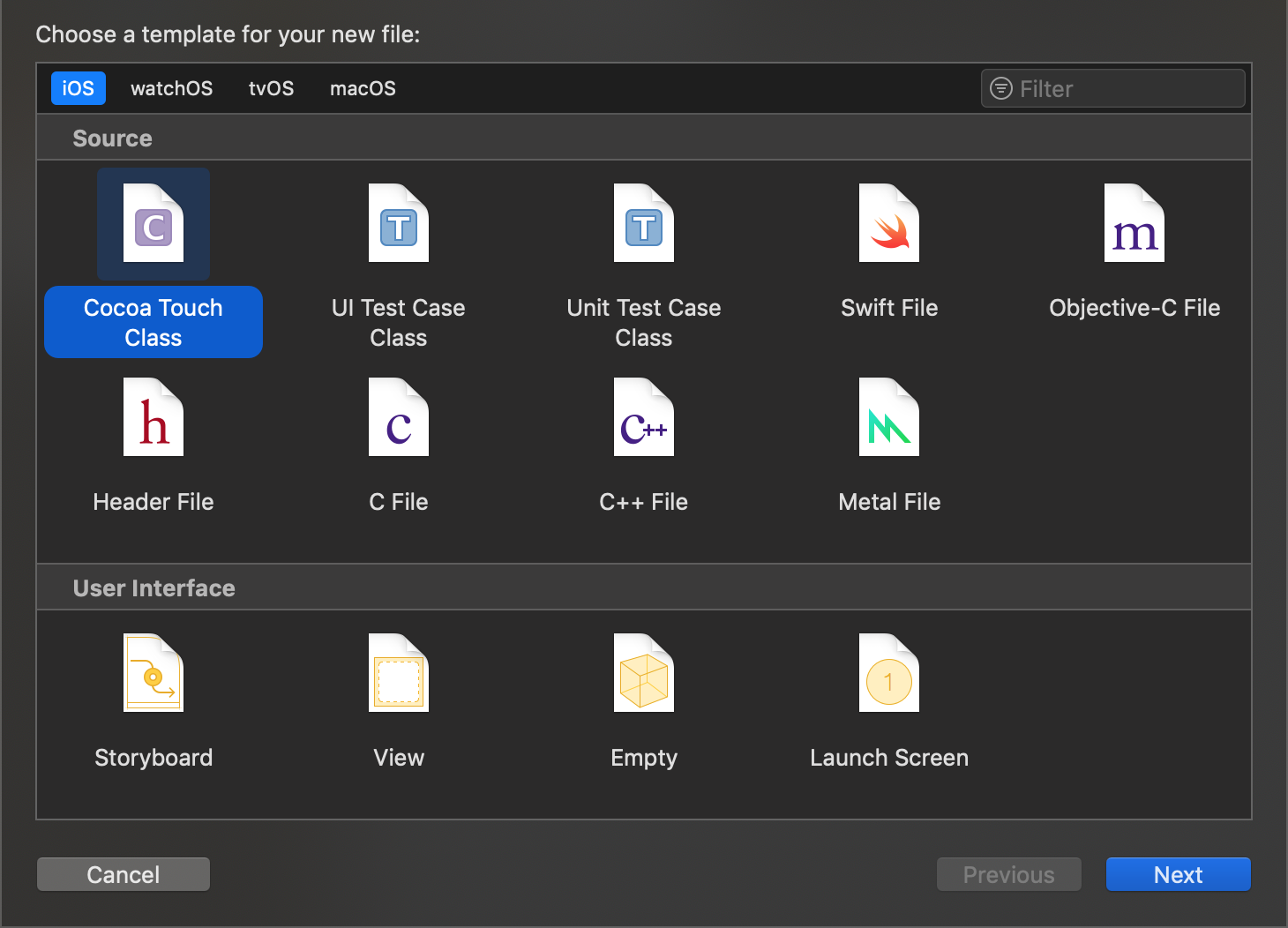1288x928 pixels.
Task: Choose the UI Test Case Class icon
Action: click(399, 224)
